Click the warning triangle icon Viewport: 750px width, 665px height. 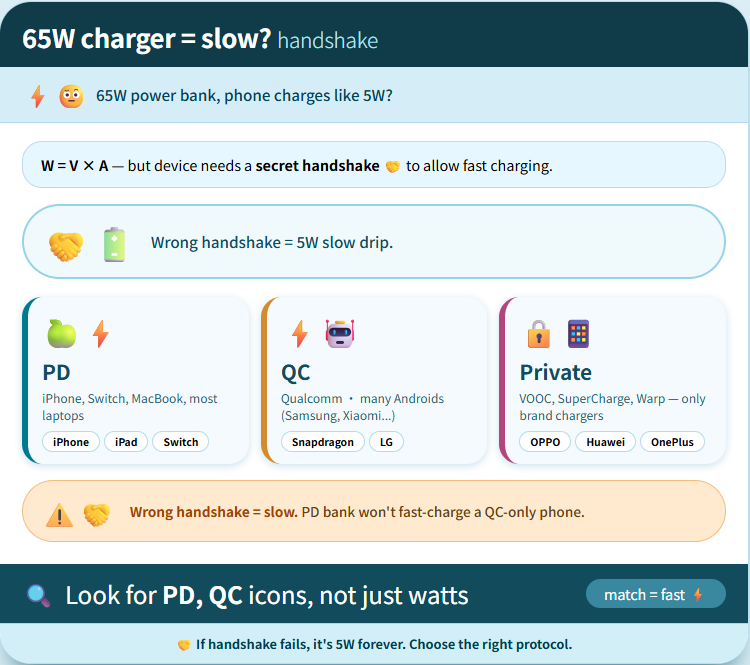coord(60,514)
